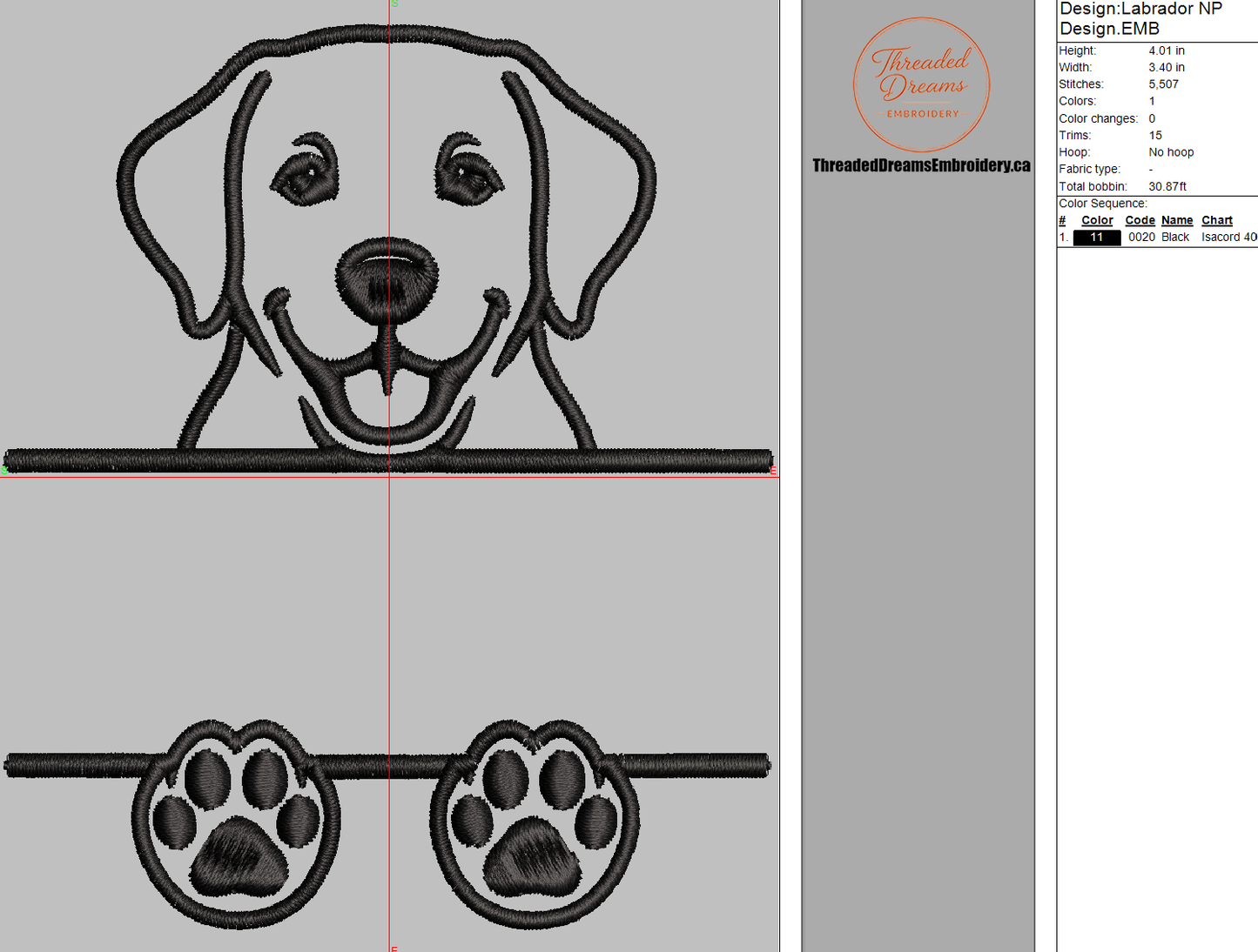The image size is (1258, 952).
Task: Click the right paw print design
Action: coord(535,823)
